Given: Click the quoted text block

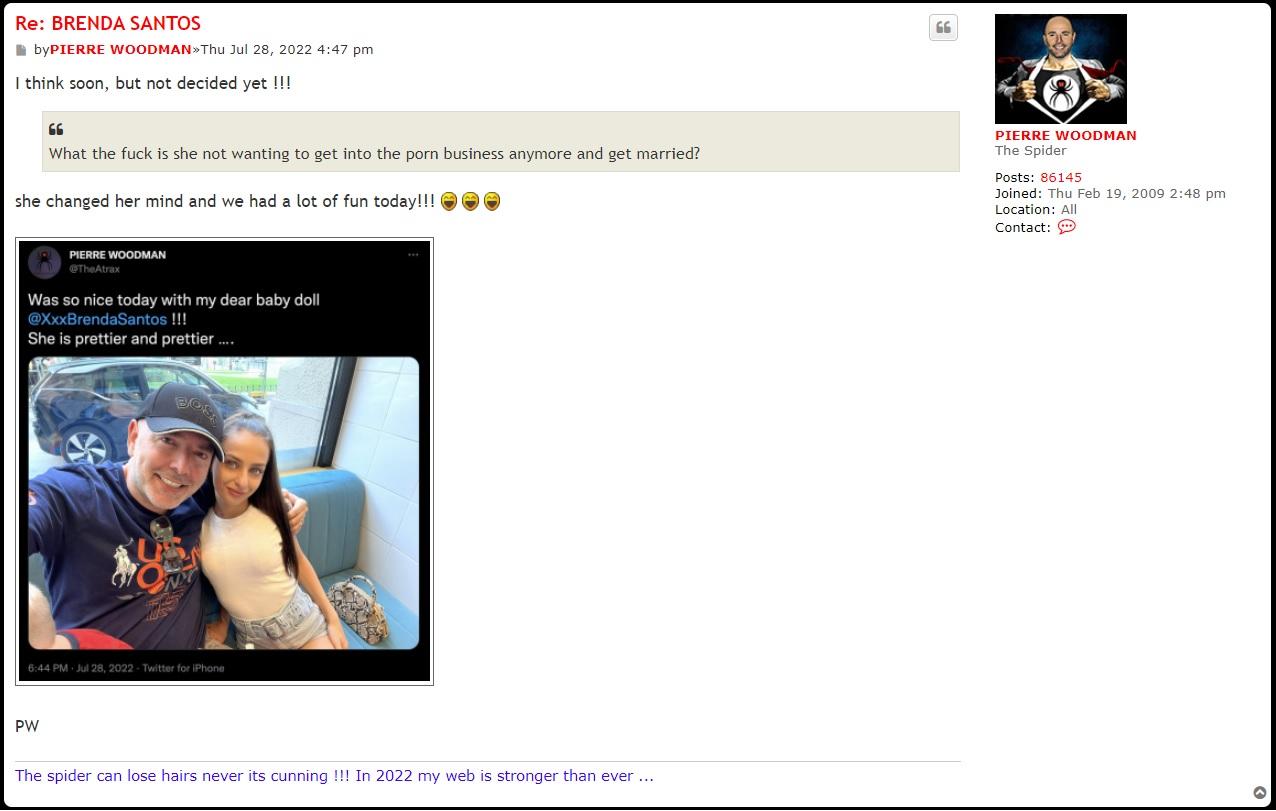Looking at the screenshot, I should 374,154.
